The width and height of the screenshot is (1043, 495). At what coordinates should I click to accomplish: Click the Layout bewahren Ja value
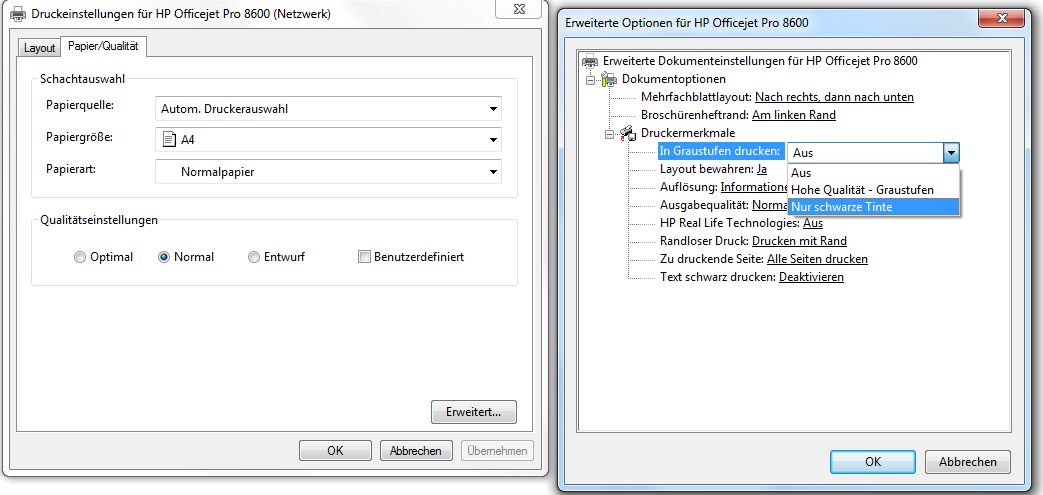tap(762, 169)
